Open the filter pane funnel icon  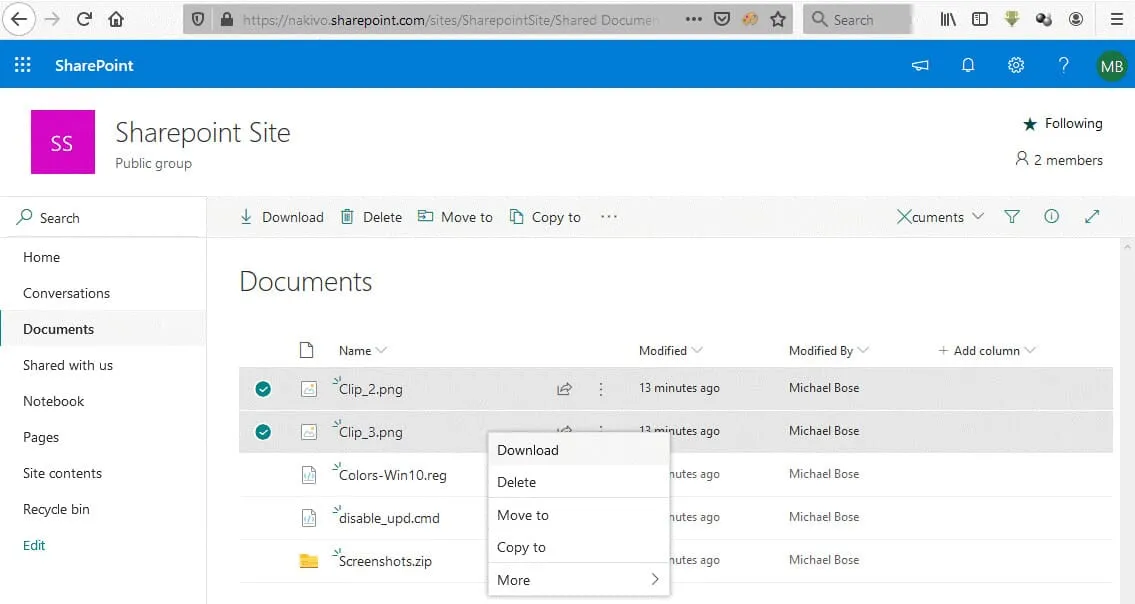(x=1012, y=217)
